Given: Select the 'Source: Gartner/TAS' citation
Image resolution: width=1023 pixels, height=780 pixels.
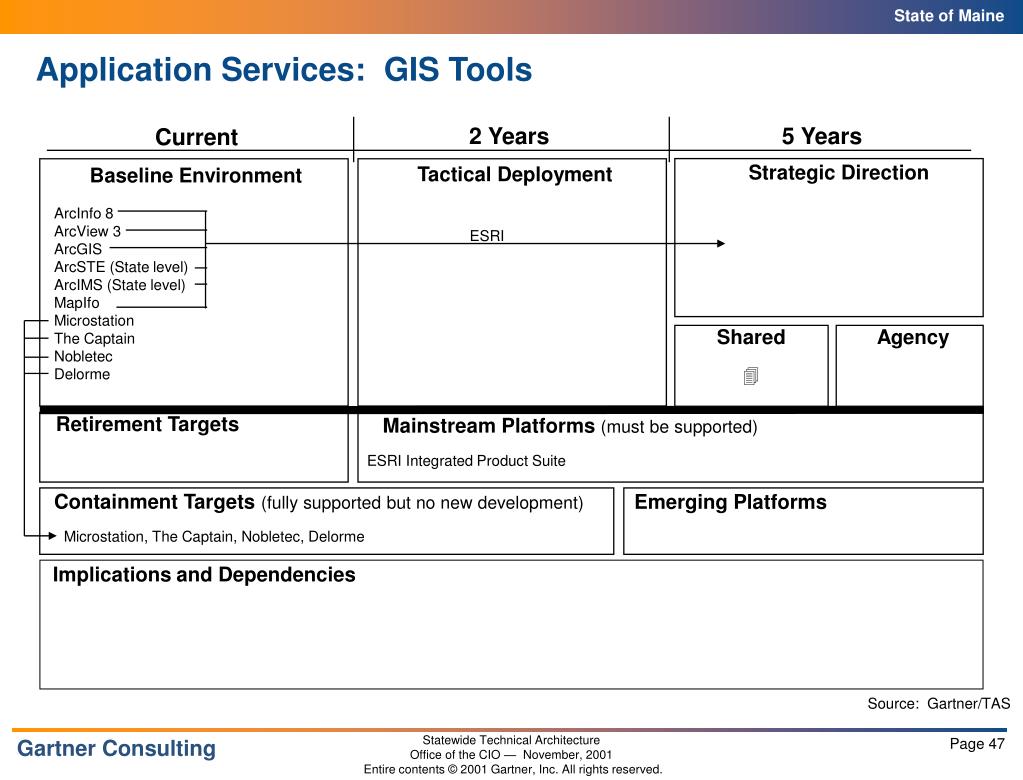Looking at the screenshot, I should 939,704.
